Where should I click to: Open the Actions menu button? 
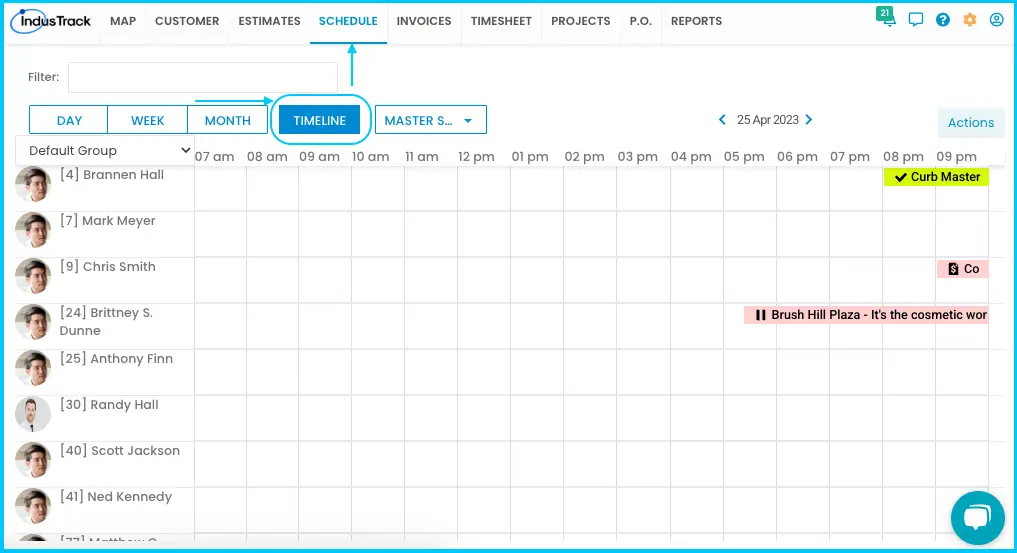coord(971,123)
